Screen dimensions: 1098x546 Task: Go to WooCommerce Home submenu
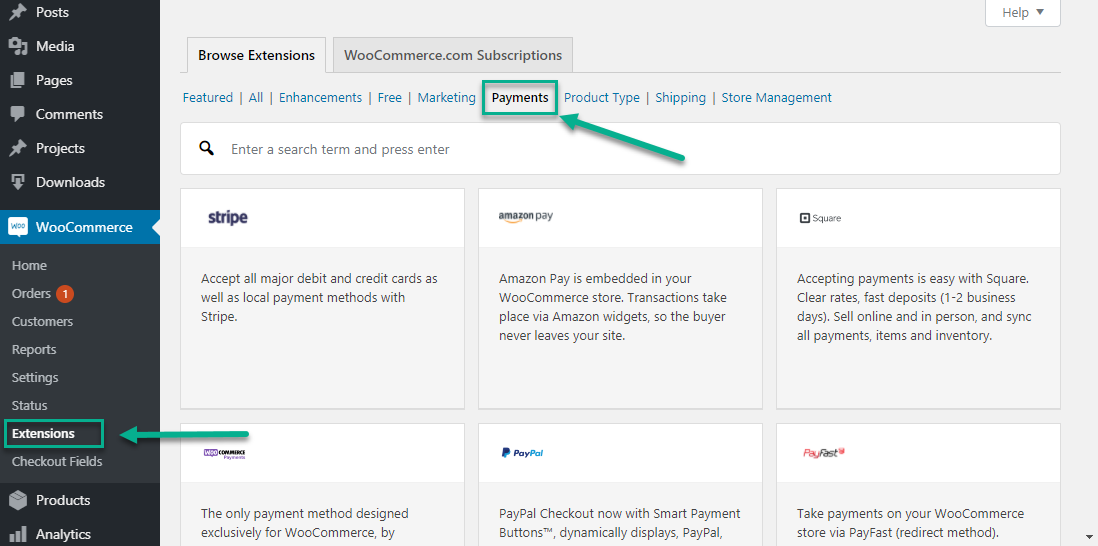[x=29, y=265]
